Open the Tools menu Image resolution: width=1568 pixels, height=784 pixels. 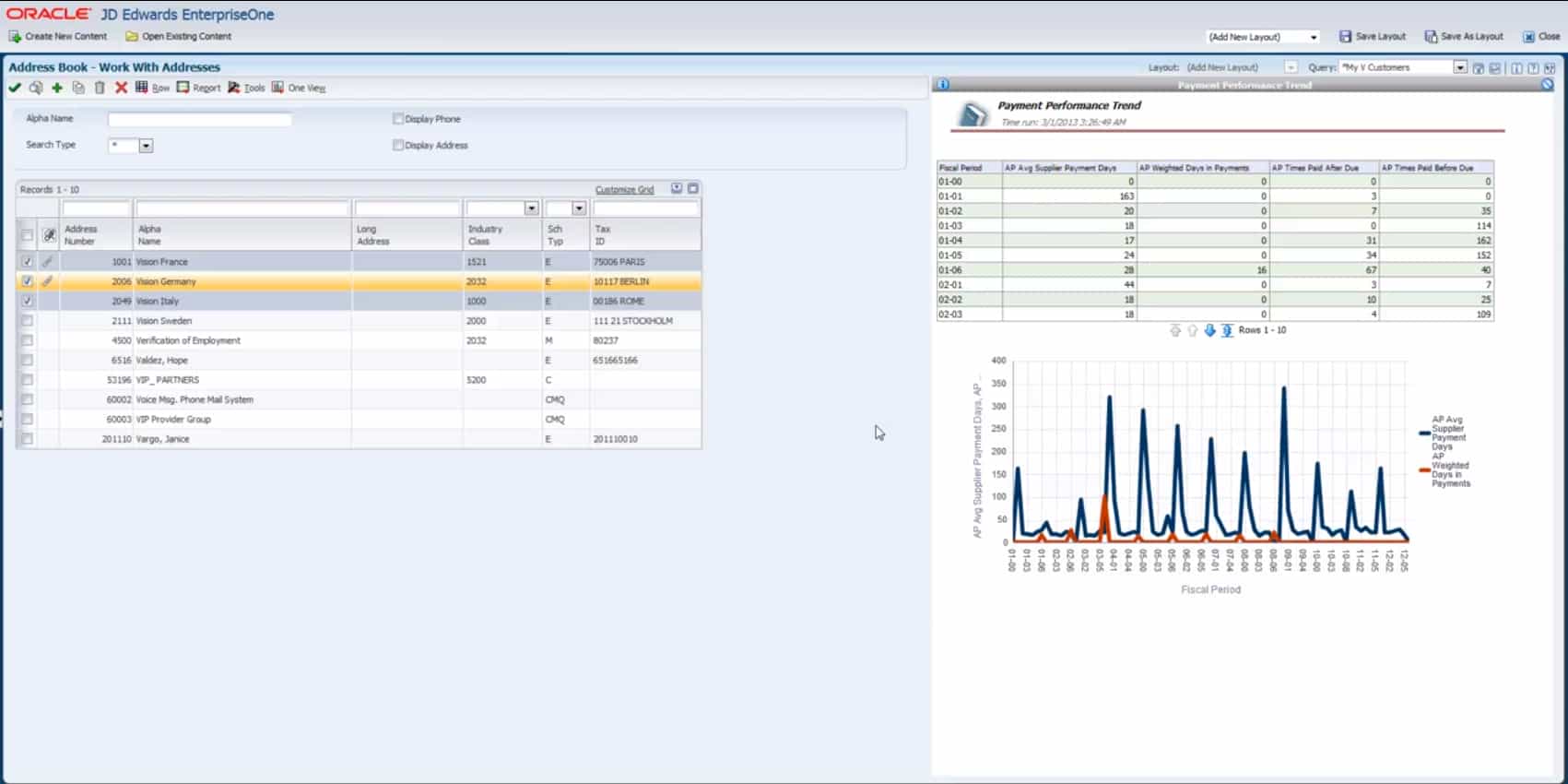[x=246, y=88]
